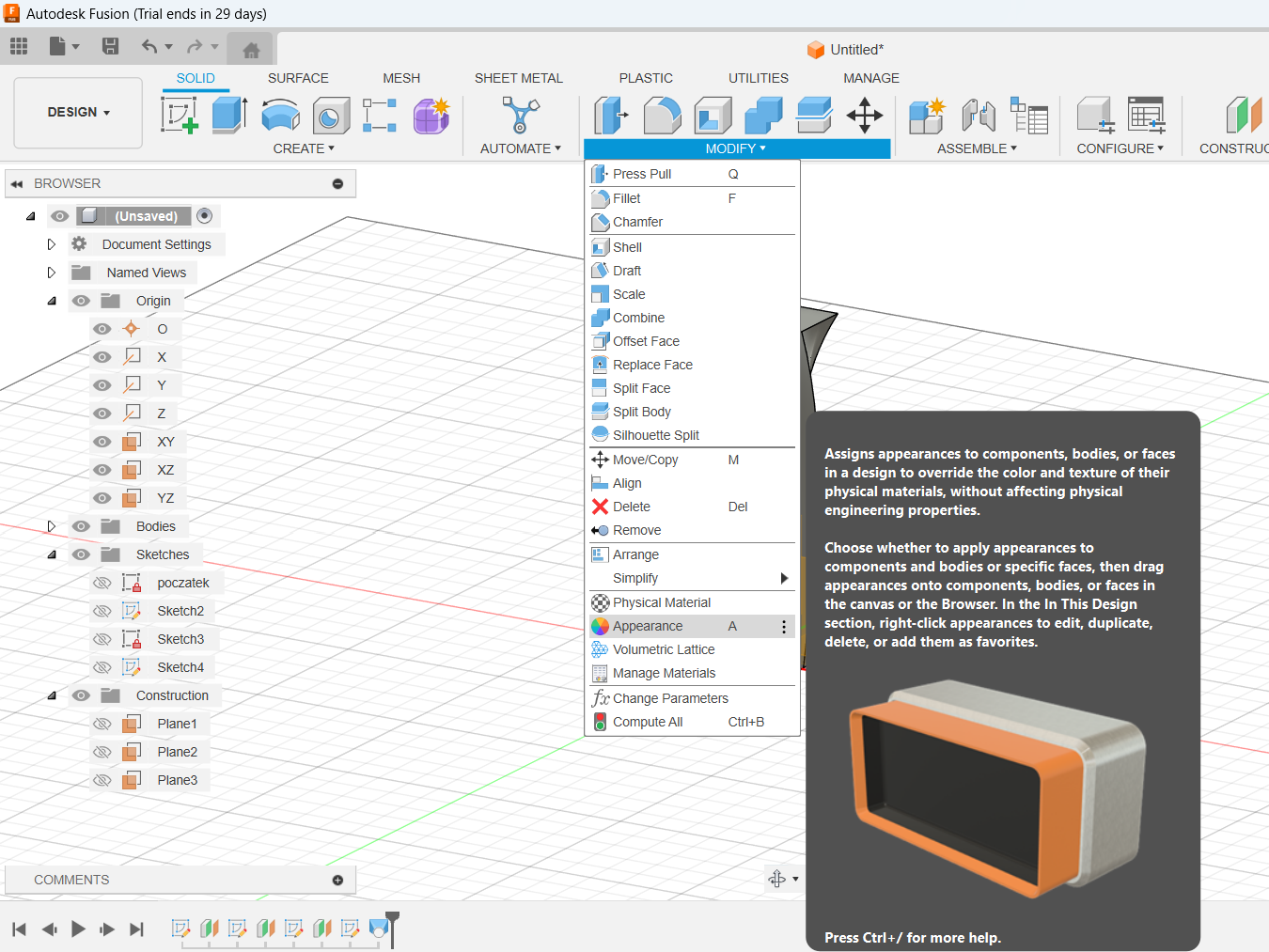Click the Rectangular Pattern icon
This screenshot has height=952, width=1269.
(380, 116)
